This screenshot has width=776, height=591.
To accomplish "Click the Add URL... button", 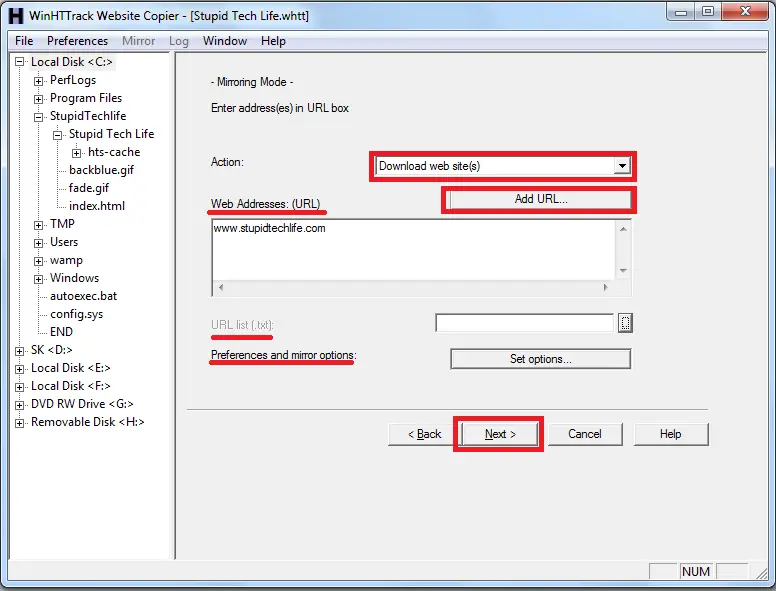I will [x=540, y=199].
